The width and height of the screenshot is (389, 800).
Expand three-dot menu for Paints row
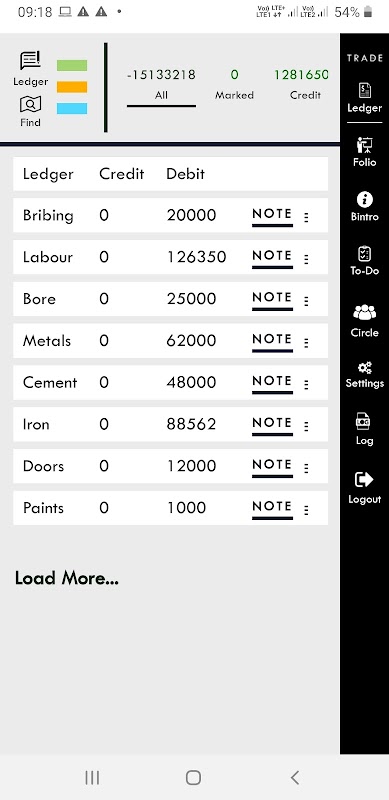[x=306, y=510]
